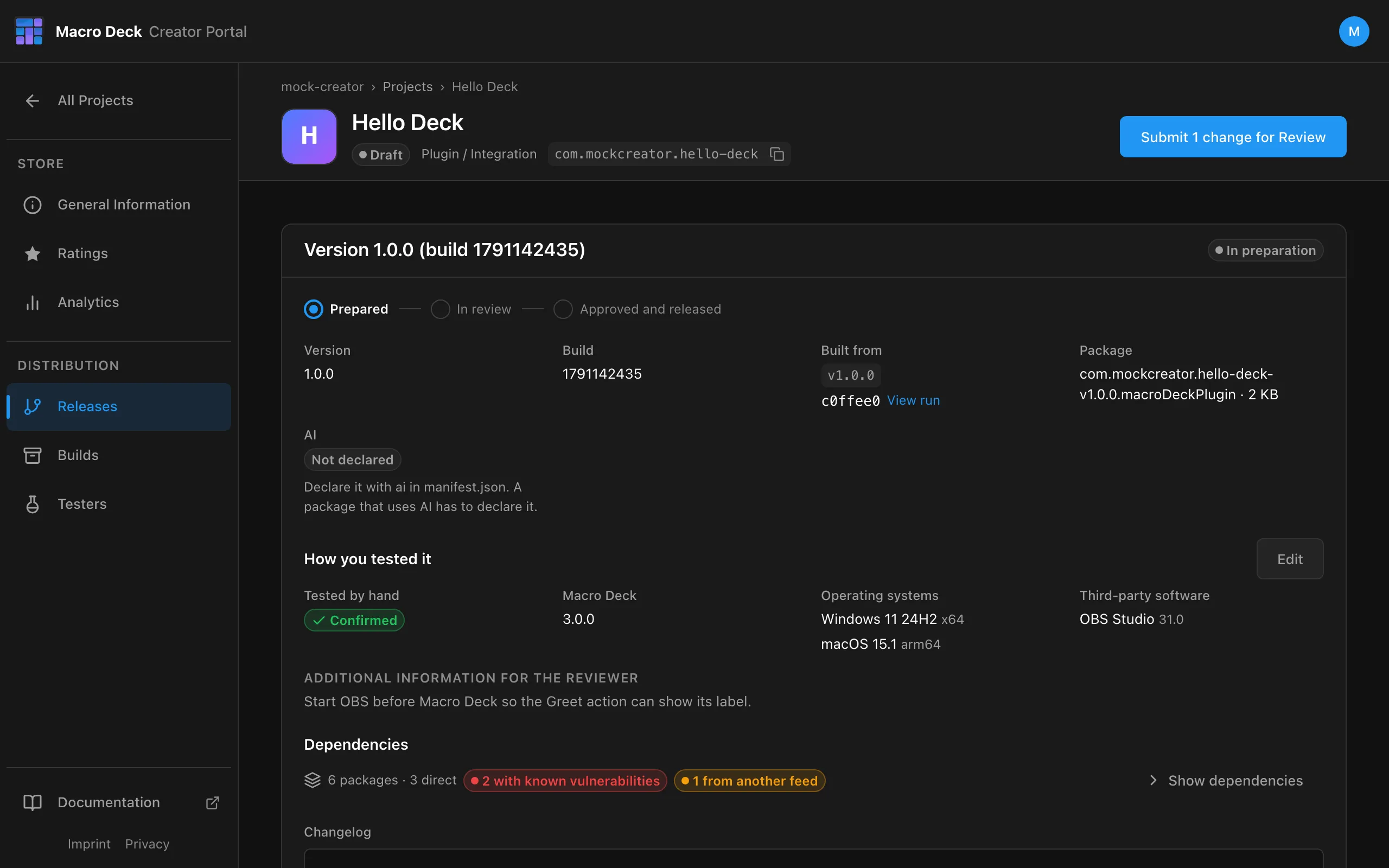The image size is (1389, 868).
Task: Click the Builds archive box icon
Action: [32, 455]
